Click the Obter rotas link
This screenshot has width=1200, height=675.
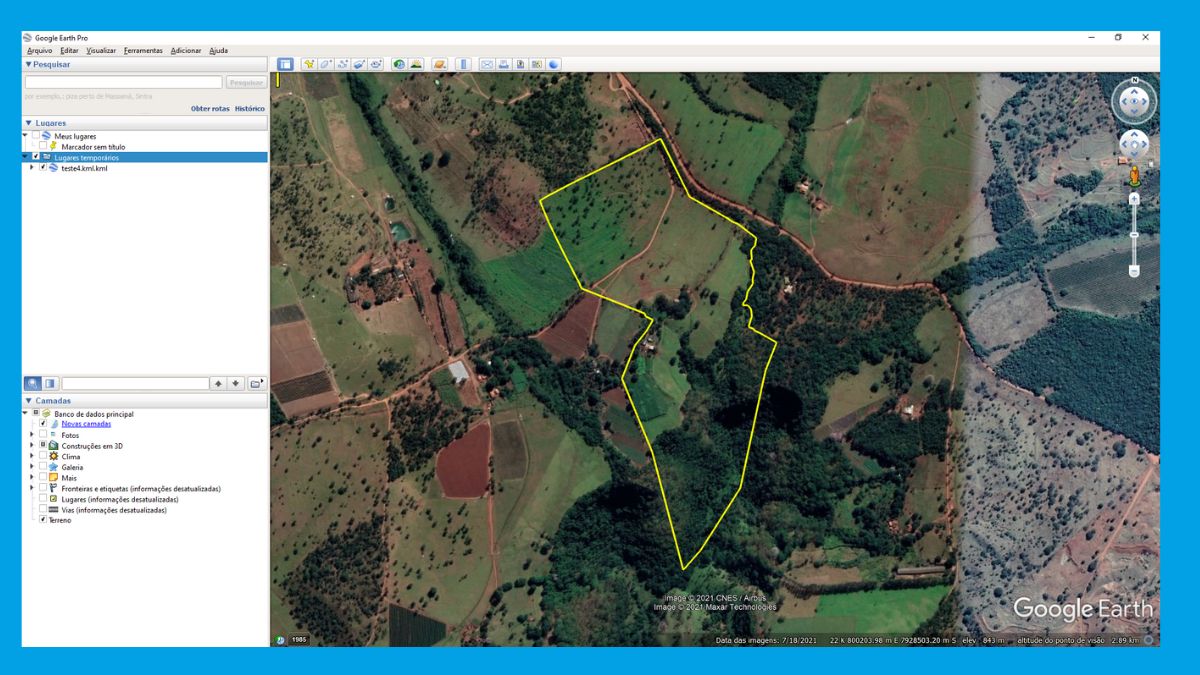pos(210,108)
